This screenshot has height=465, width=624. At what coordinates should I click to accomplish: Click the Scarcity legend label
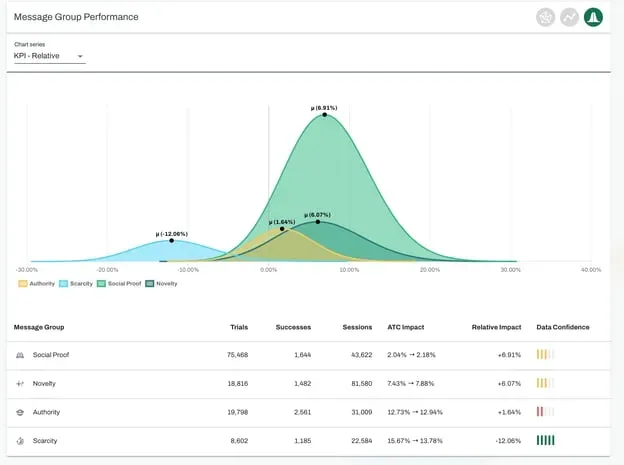coord(81,283)
